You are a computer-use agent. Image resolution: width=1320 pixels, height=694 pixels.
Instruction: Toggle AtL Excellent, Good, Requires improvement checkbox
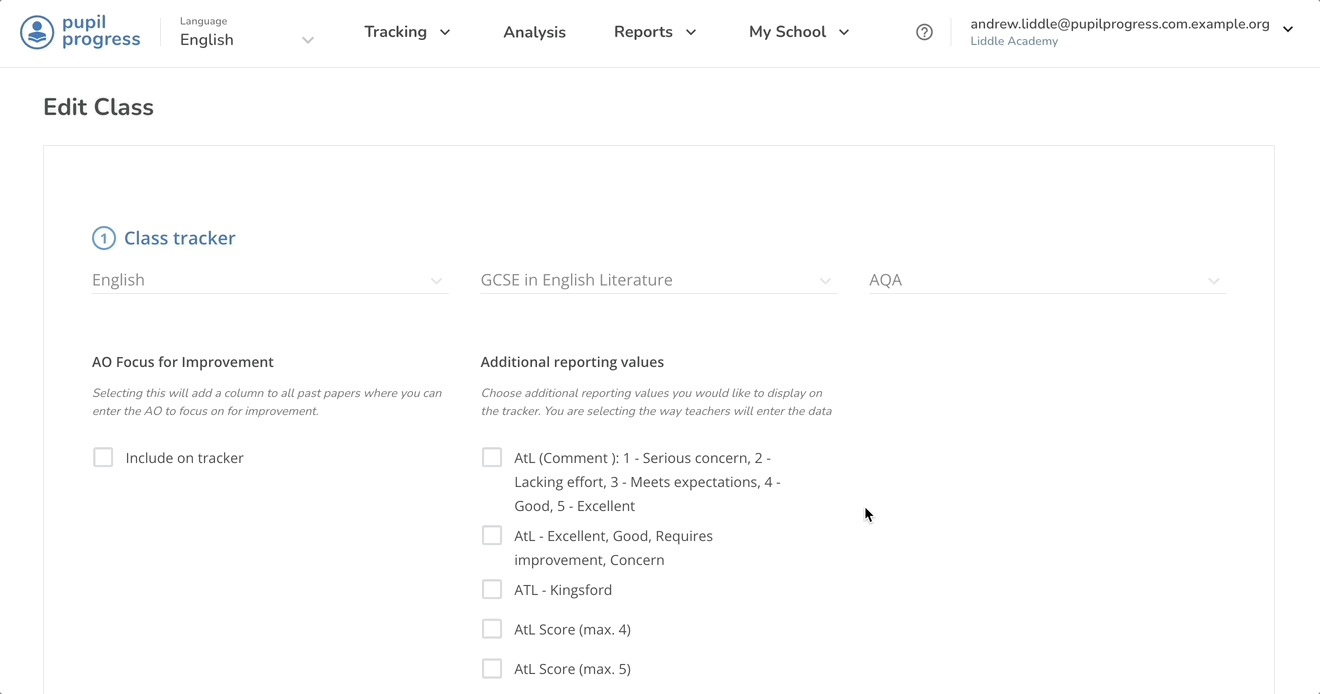492,535
